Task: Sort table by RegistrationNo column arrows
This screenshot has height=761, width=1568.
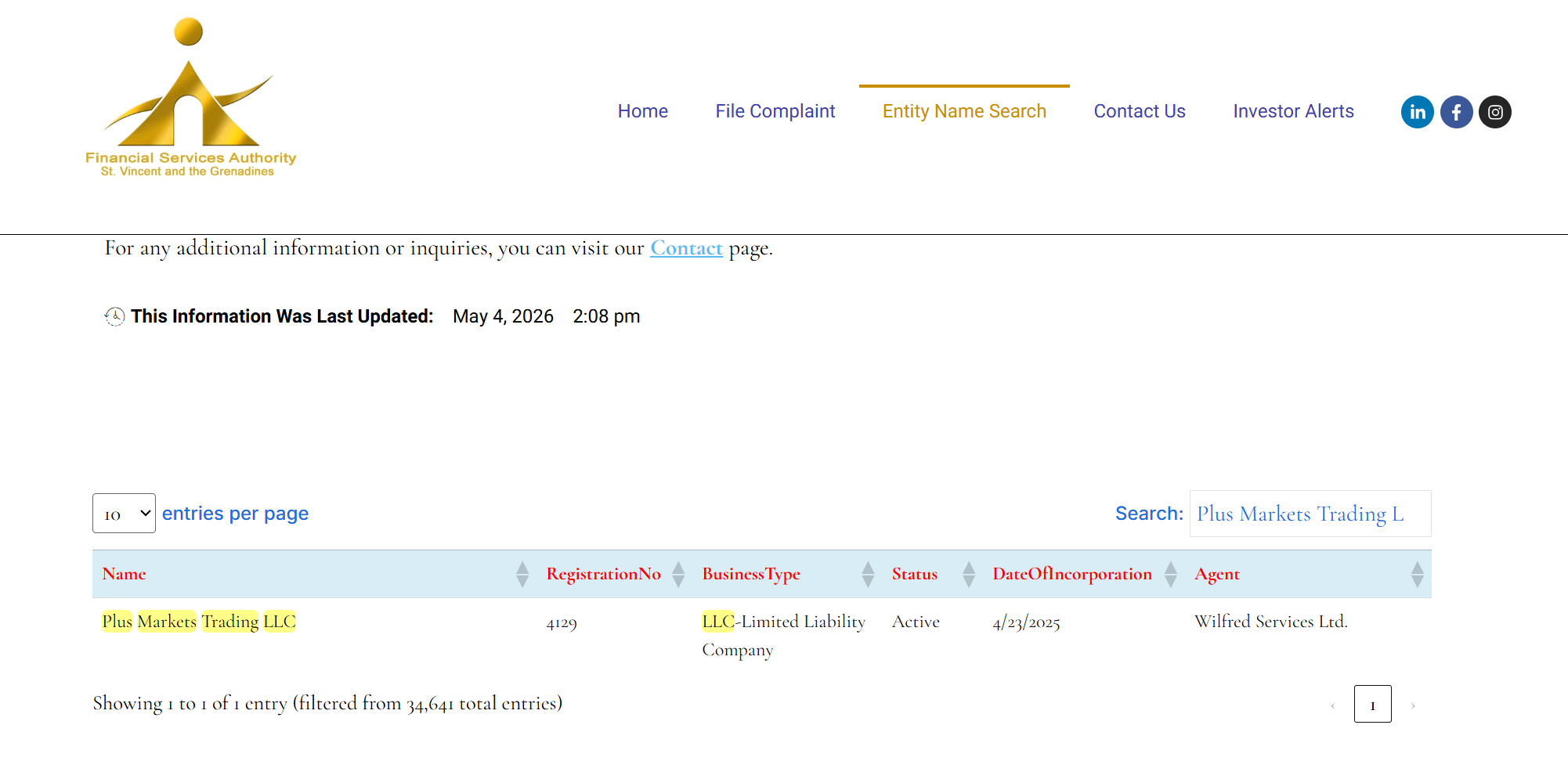Action: pos(678,574)
